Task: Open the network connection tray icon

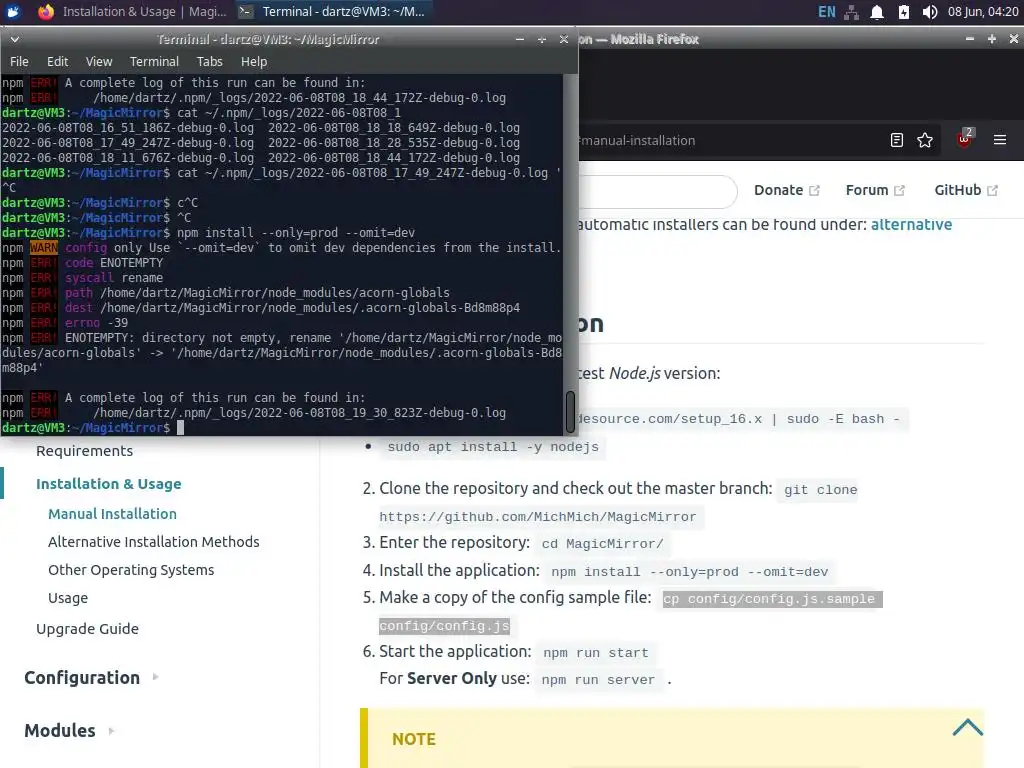Action: [x=852, y=12]
